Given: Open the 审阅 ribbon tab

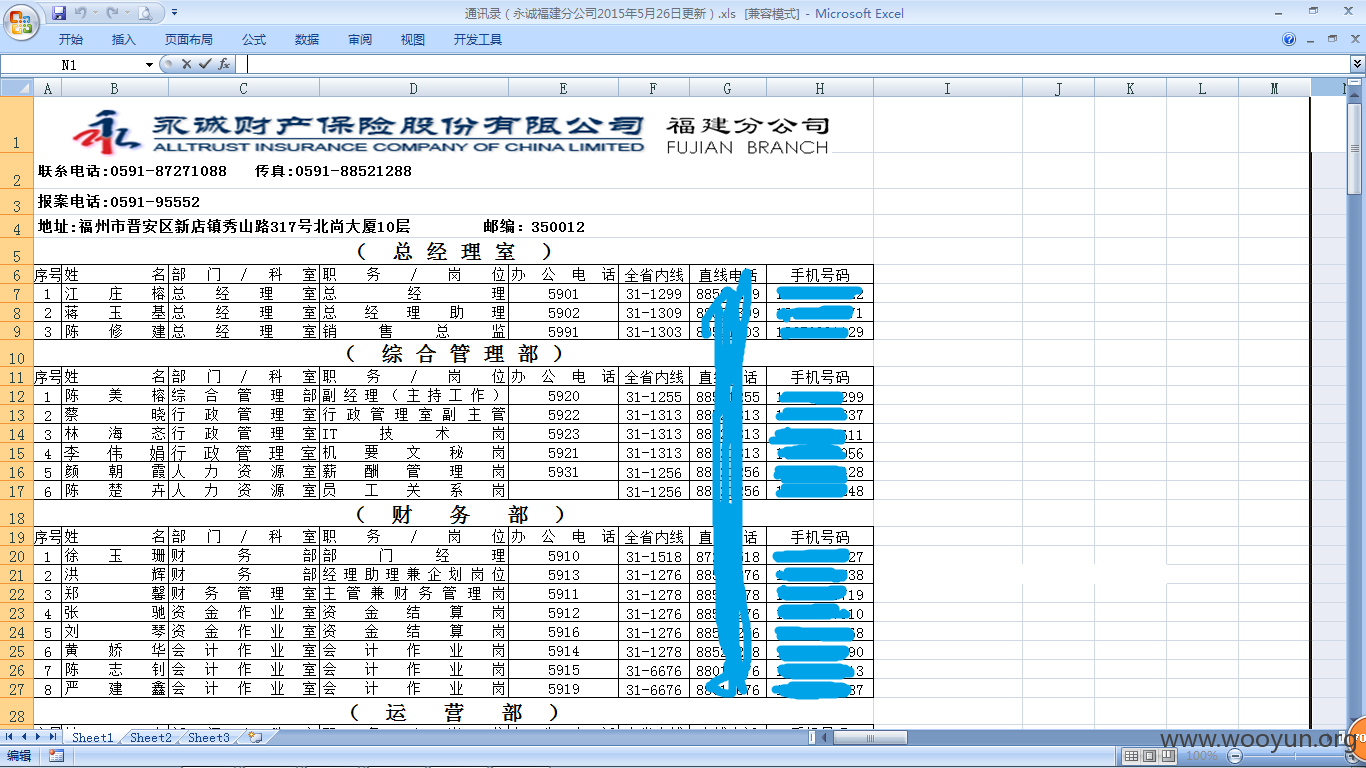Looking at the screenshot, I should [x=360, y=40].
